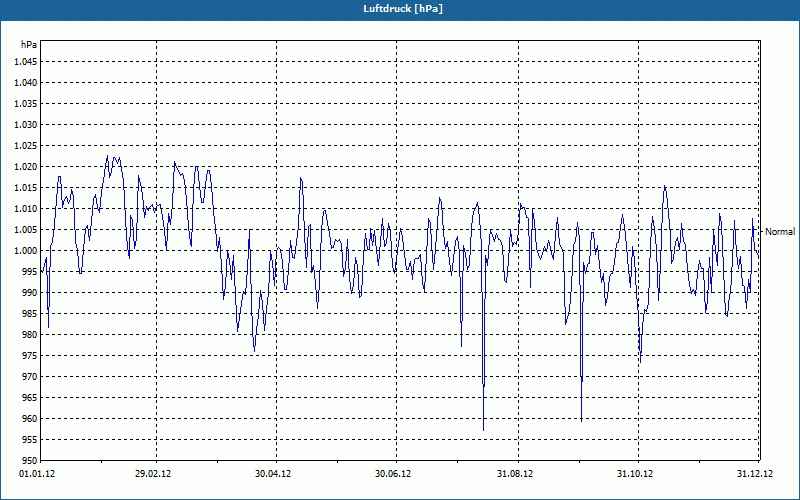Select the 1.035 y-axis value
This screenshot has height=500, width=800.
[x=26, y=104]
